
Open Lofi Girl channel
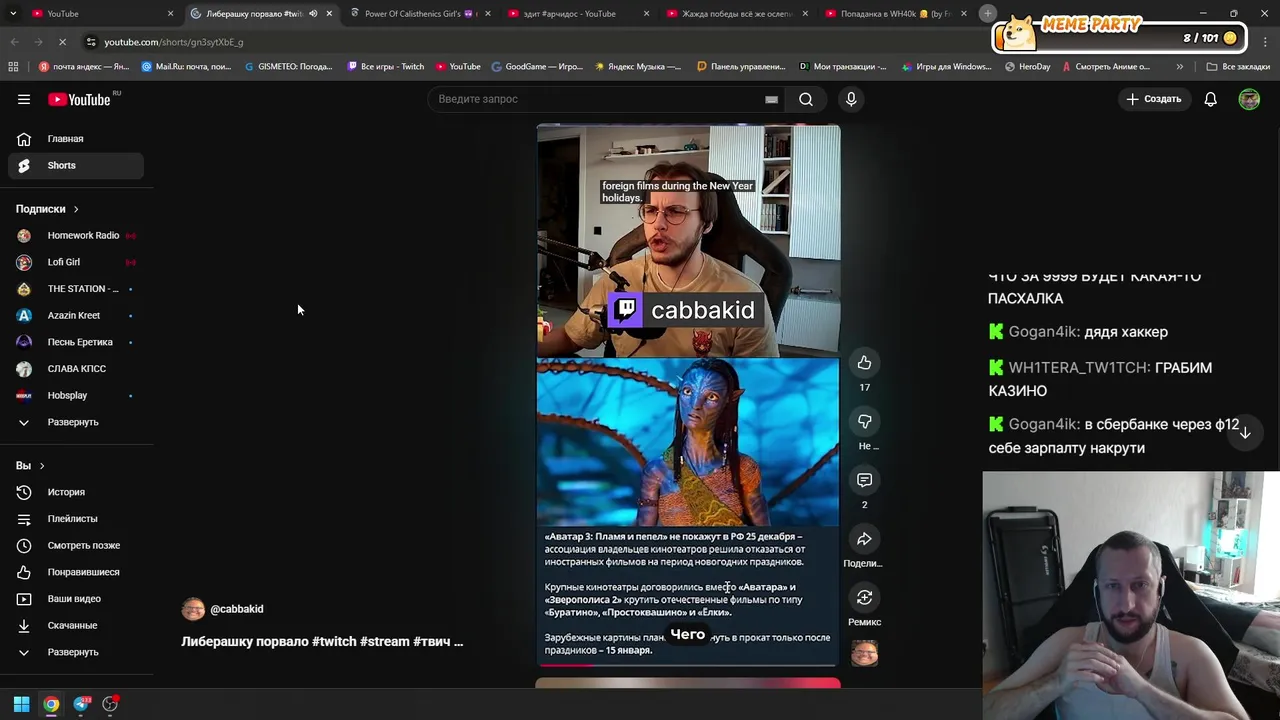[76, 262]
